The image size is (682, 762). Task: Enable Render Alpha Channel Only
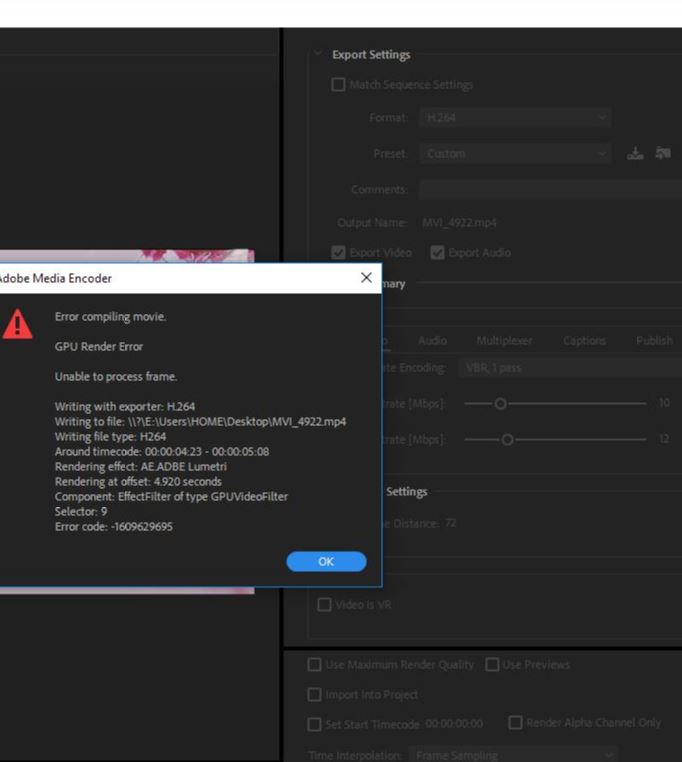point(515,722)
